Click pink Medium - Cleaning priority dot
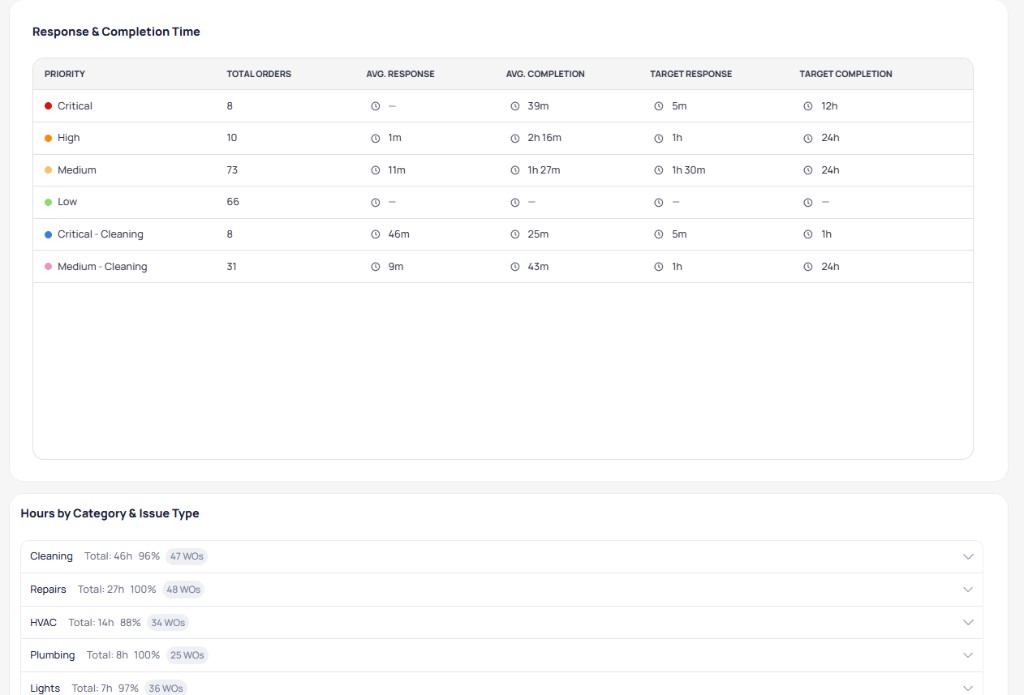 [48, 267]
